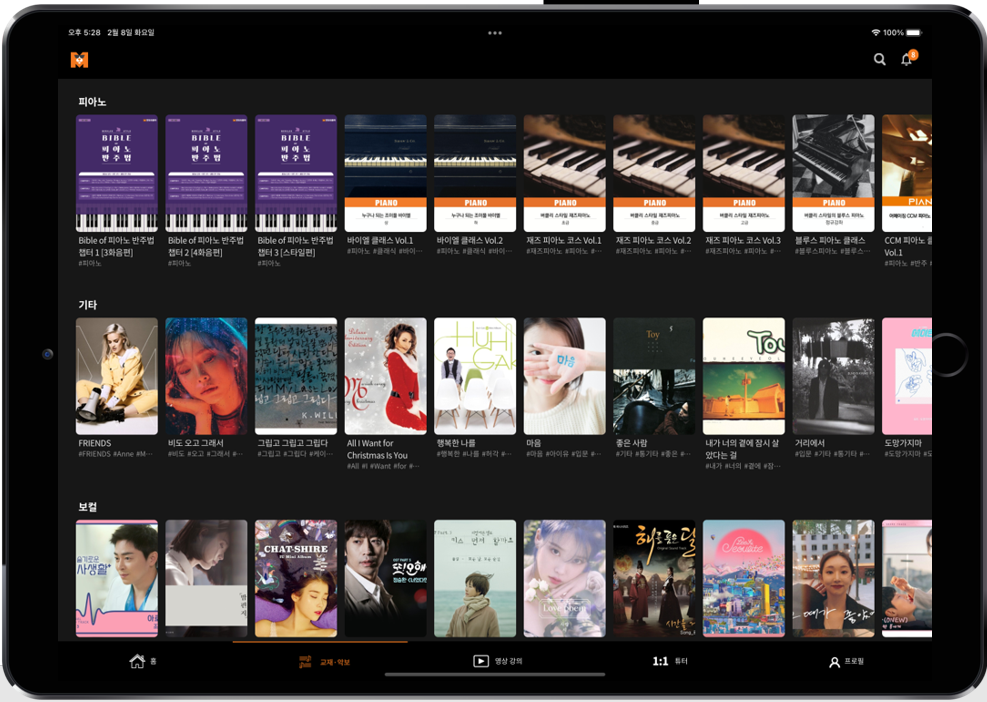Tap the battery indicator in status bar

click(x=913, y=33)
